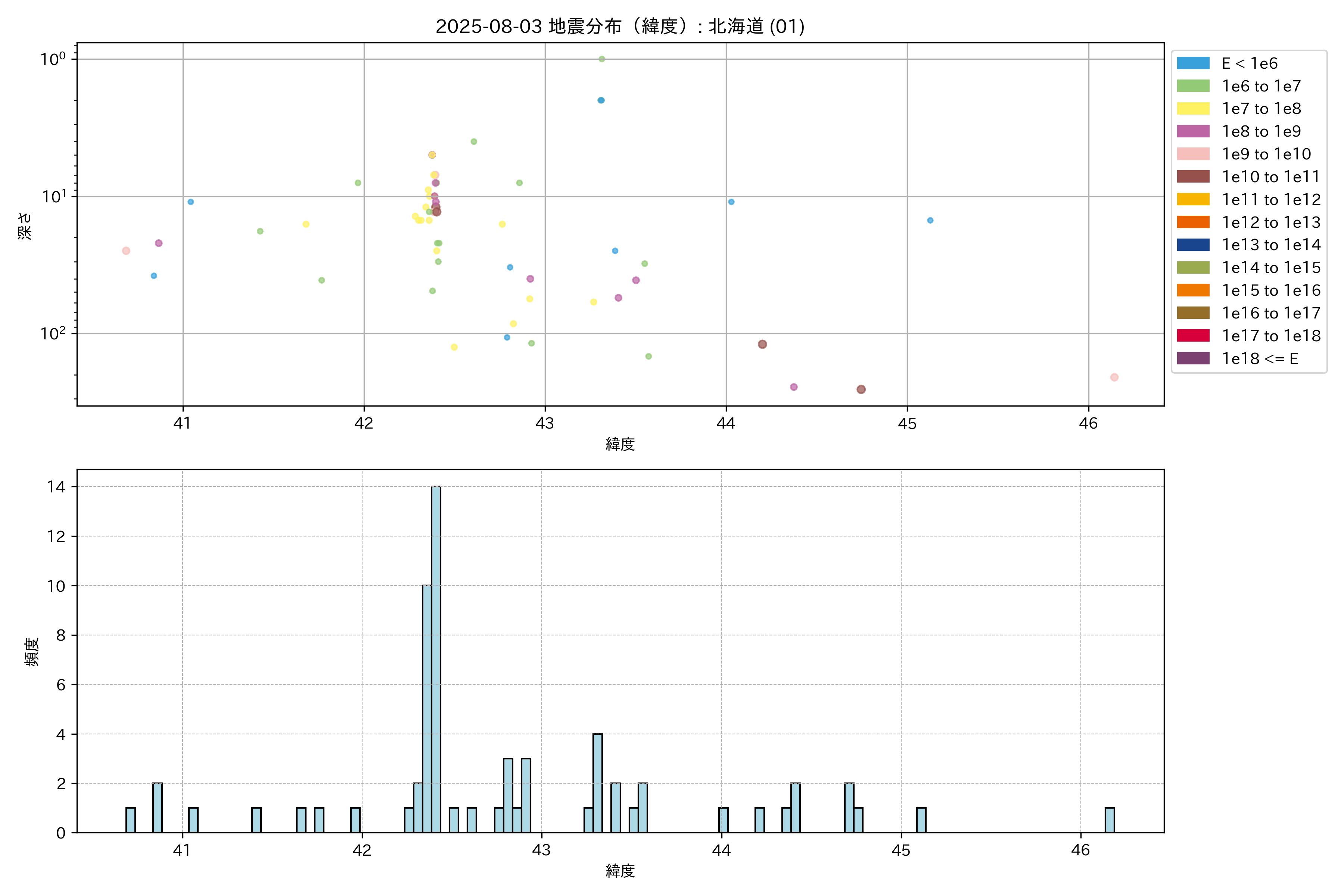Click the pink scatter point right of latitude 46
The width and height of the screenshot is (1344, 896).
pyautogui.click(x=1114, y=377)
